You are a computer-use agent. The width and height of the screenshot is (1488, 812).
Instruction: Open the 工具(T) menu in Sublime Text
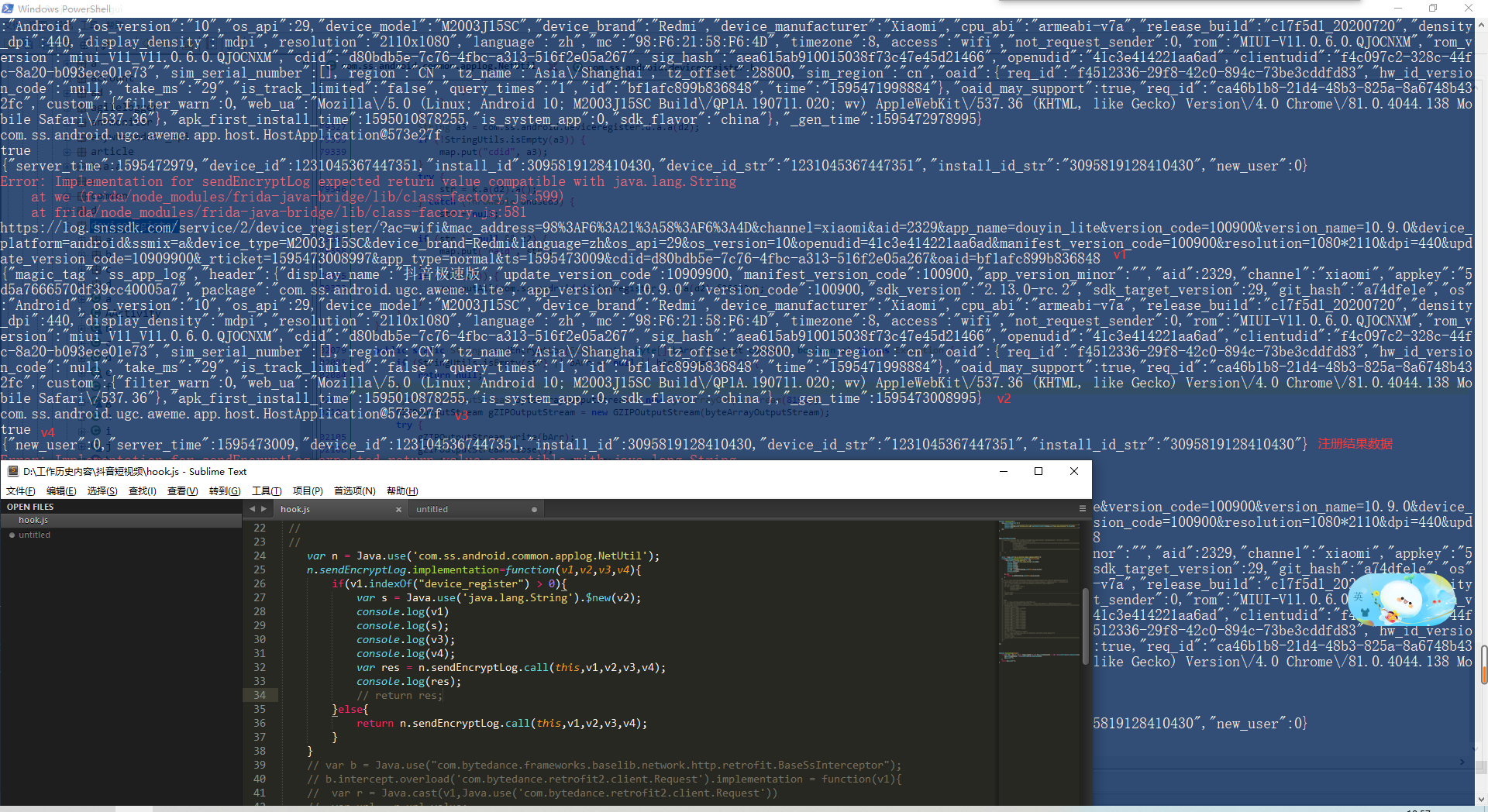click(267, 491)
